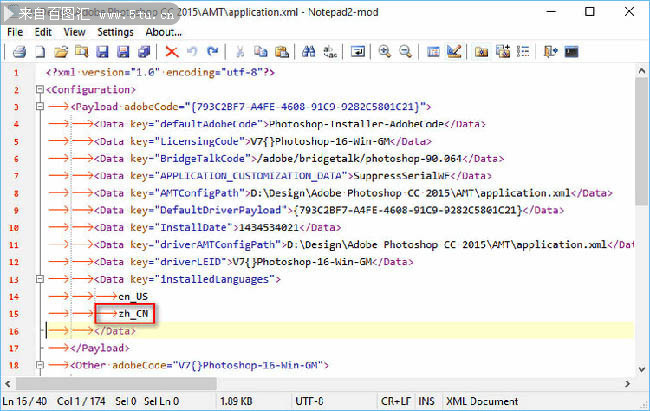The width and height of the screenshot is (650, 411).
Task: Open the Settings menu
Action: [x=115, y=32]
